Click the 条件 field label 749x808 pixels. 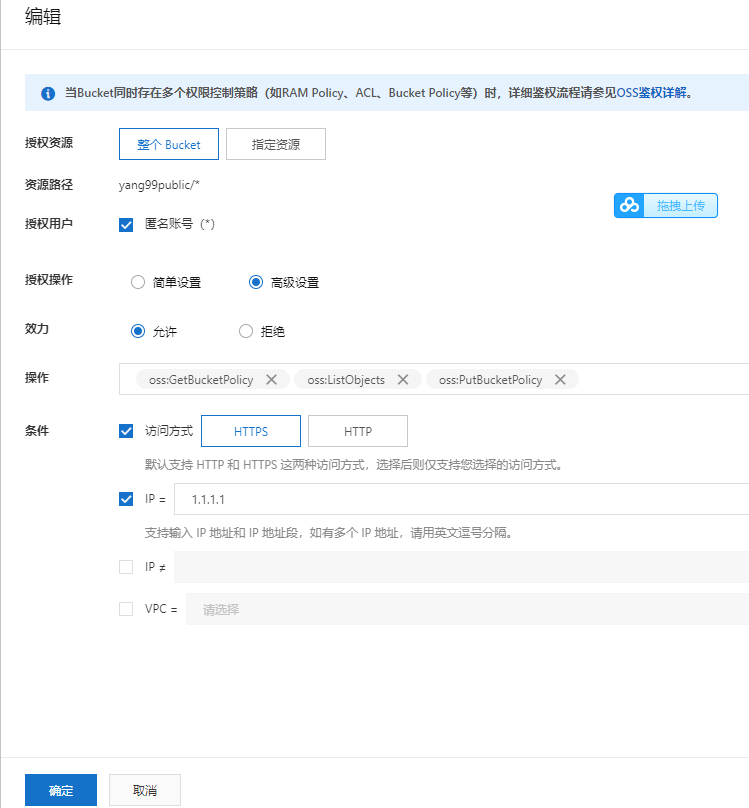pyautogui.click(x=37, y=431)
